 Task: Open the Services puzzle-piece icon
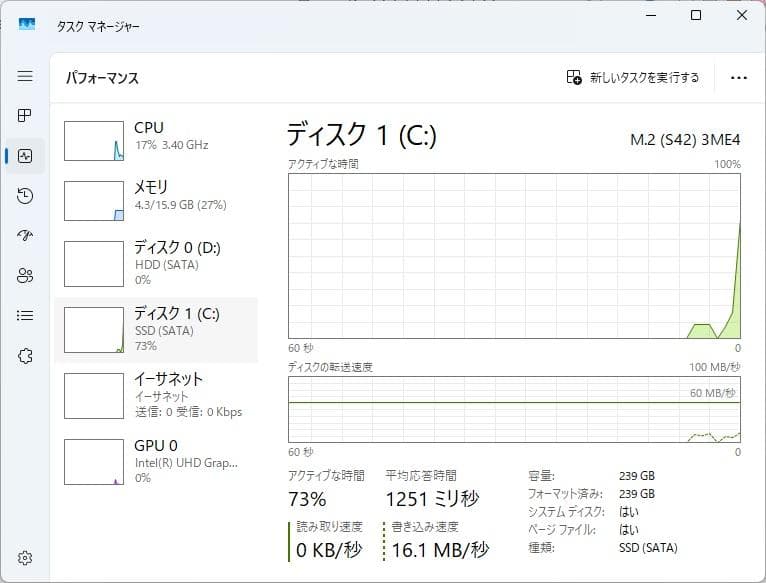click(x=25, y=356)
